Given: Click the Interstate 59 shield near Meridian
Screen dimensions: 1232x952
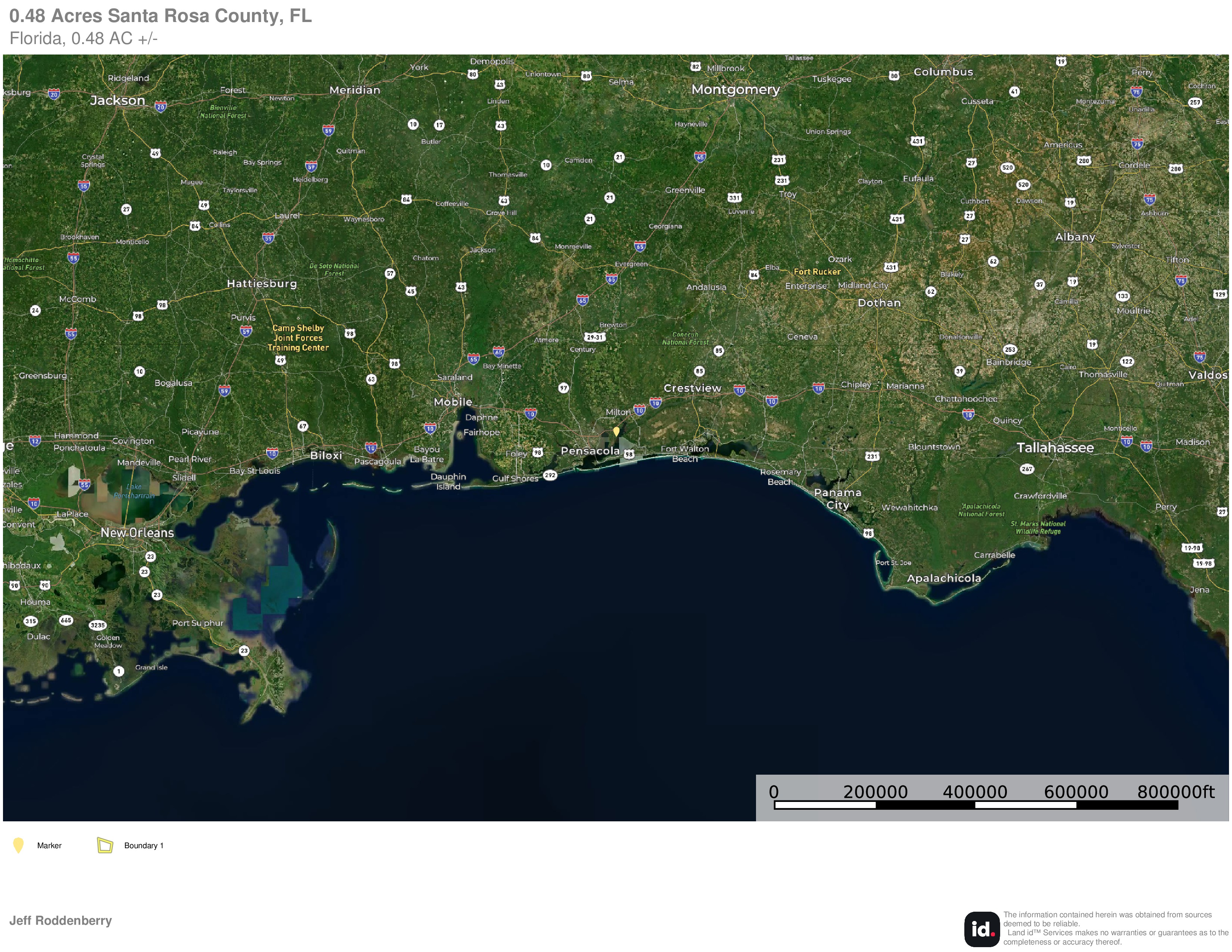Looking at the screenshot, I should 328,130.
